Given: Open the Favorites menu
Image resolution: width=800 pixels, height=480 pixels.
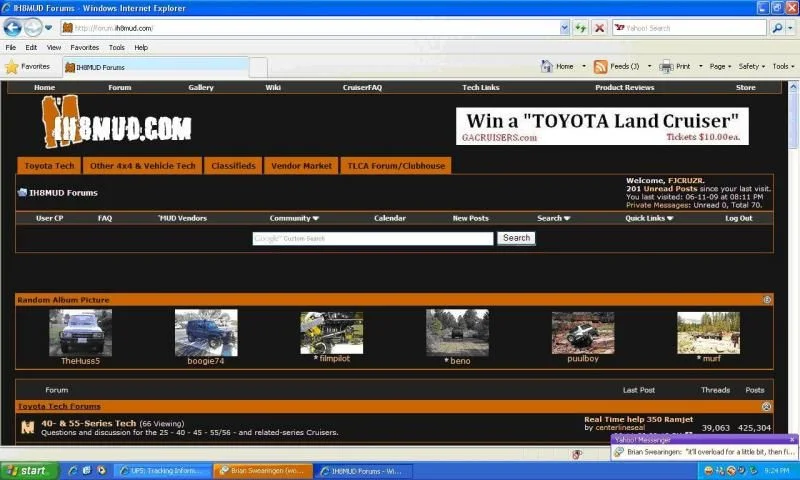Looking at the screenshot, I should [85, 47].
